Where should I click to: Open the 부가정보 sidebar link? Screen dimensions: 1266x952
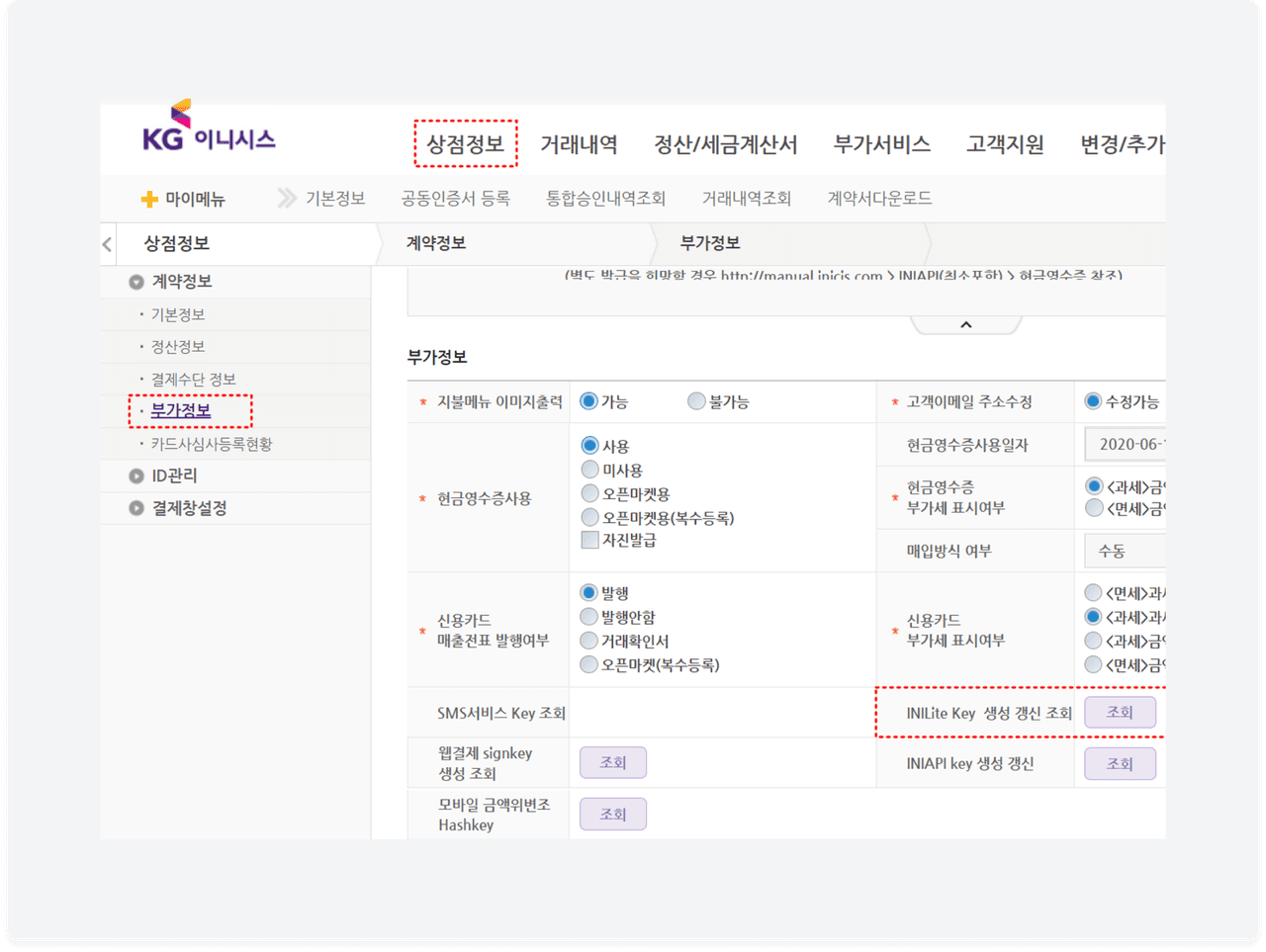click(181, 411)
